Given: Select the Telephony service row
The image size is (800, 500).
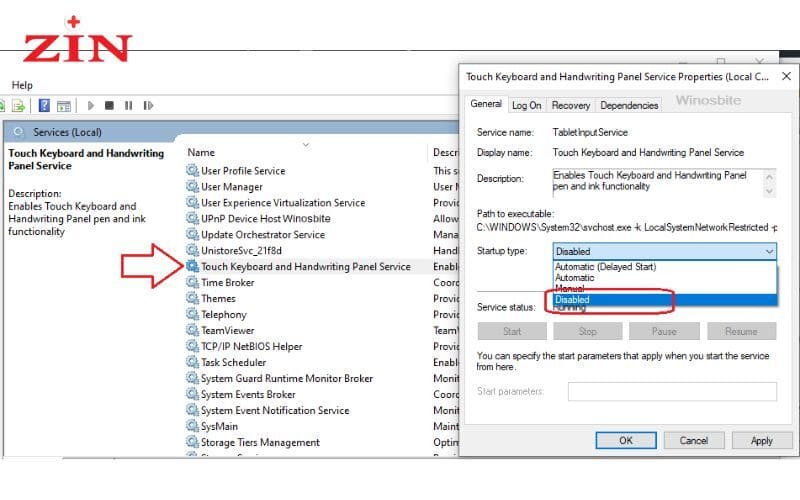Looking at the screenshot, I should (321, 314).
